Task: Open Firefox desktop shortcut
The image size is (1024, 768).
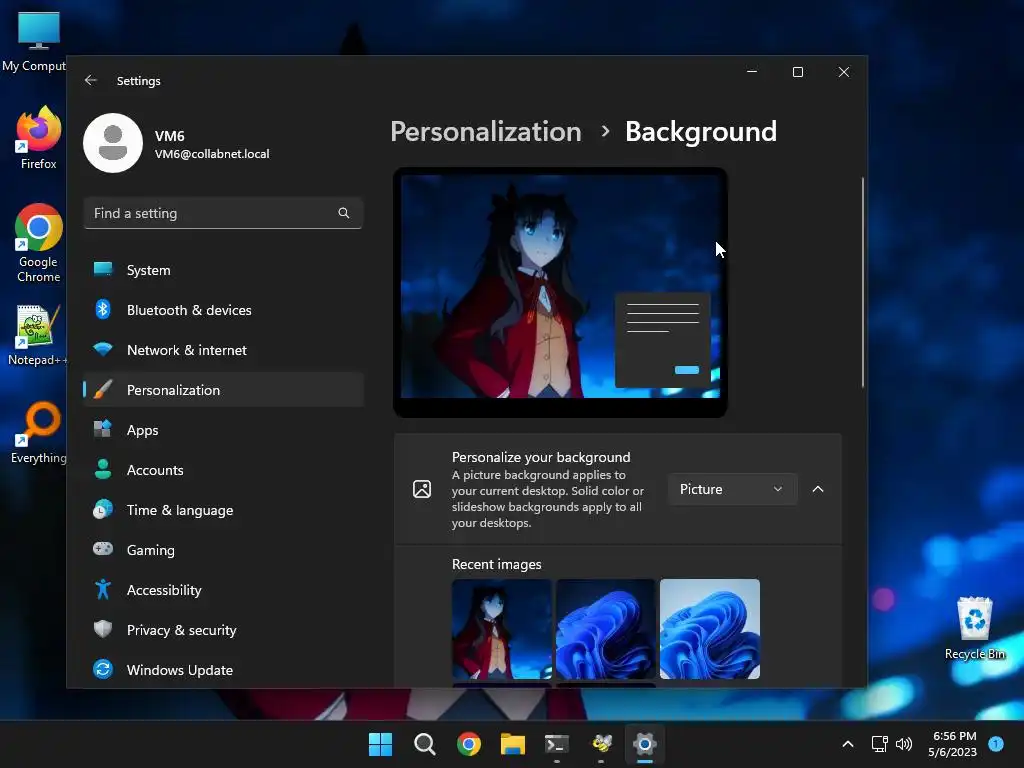Action: click(x=39, y=138)
